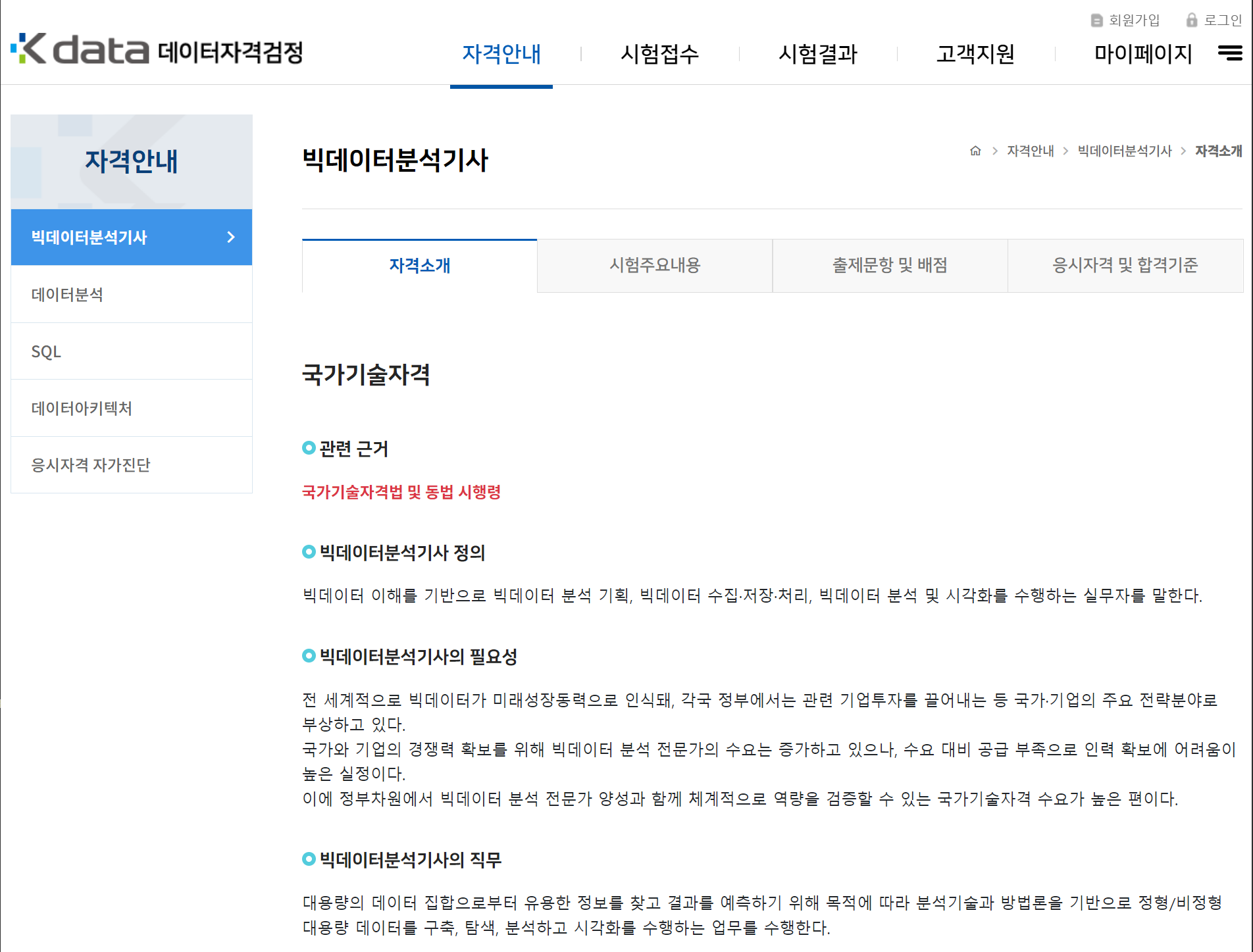1253x952 pixels.
Task: Click 빅데이터분석기사 in the breadcrumb
Action: click(x=1124, y=151)
